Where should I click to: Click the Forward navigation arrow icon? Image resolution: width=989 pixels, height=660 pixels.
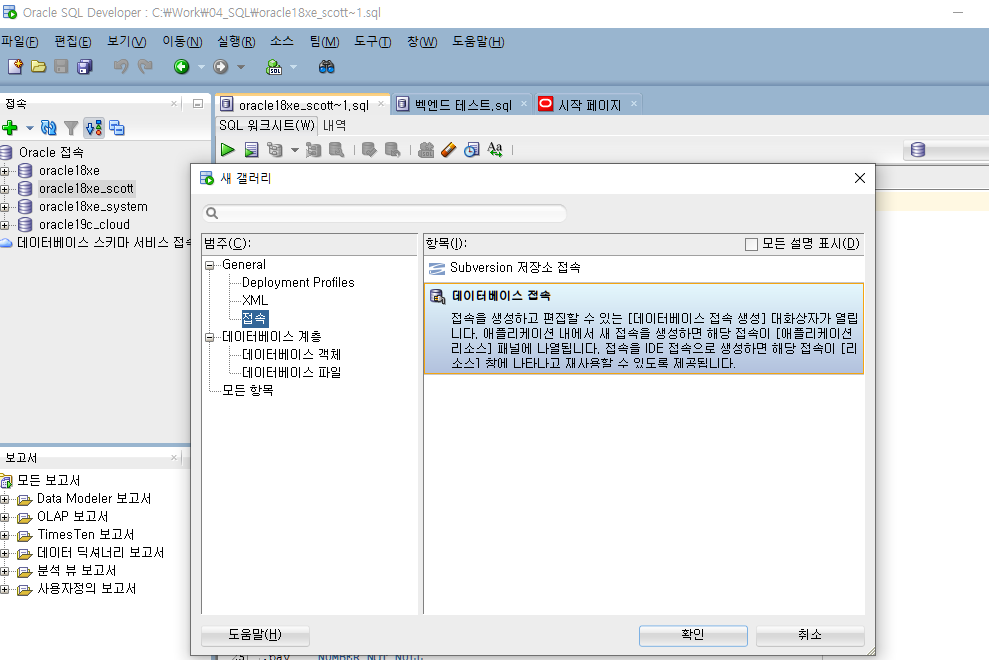point(220,66)
